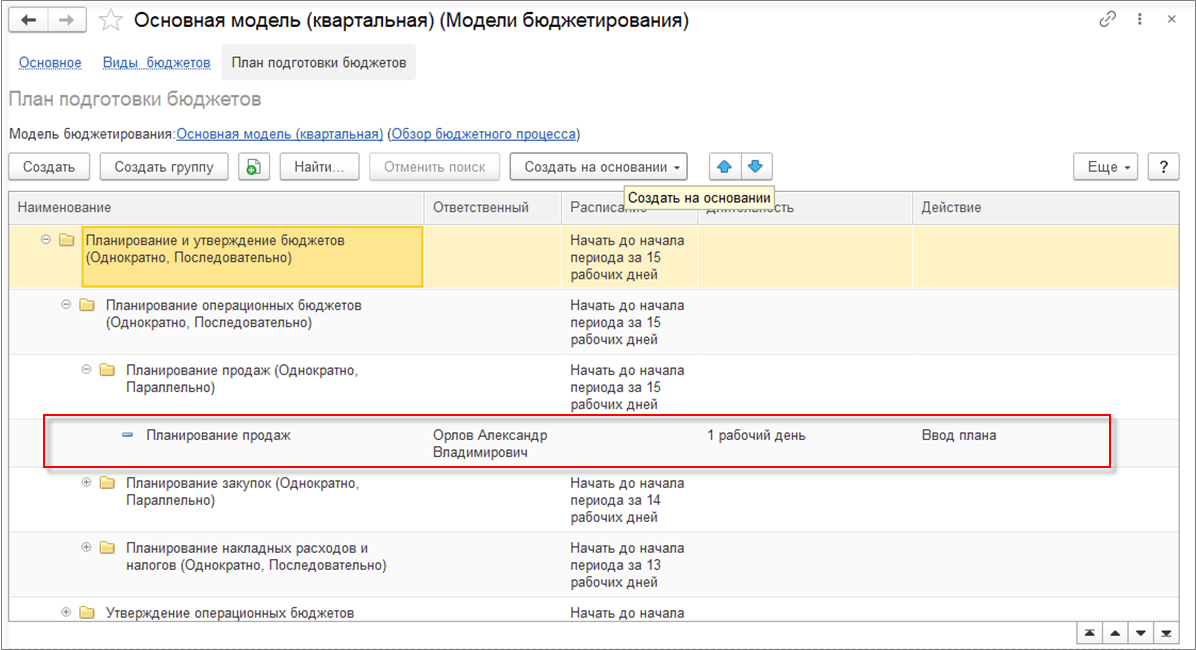Jump to the last row of the list
The width and height of the screenshot is (1196, 650).
(1165, 633)
